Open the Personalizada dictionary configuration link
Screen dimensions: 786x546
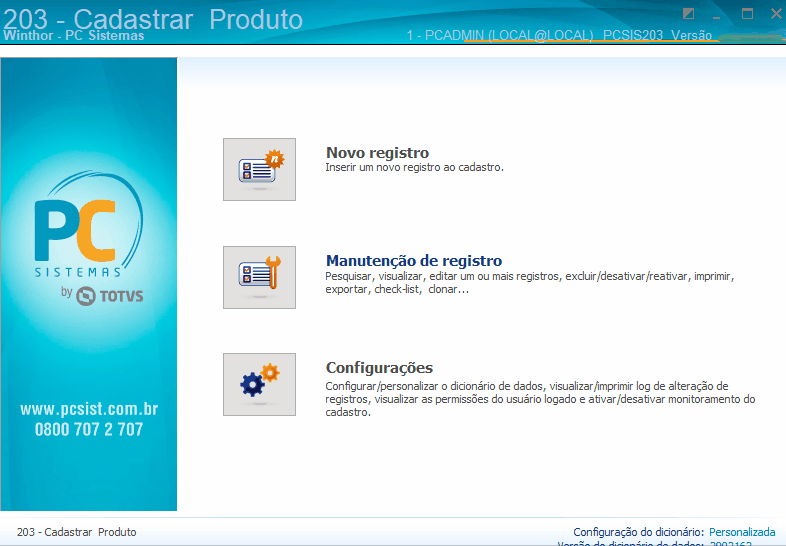(742, 532)
